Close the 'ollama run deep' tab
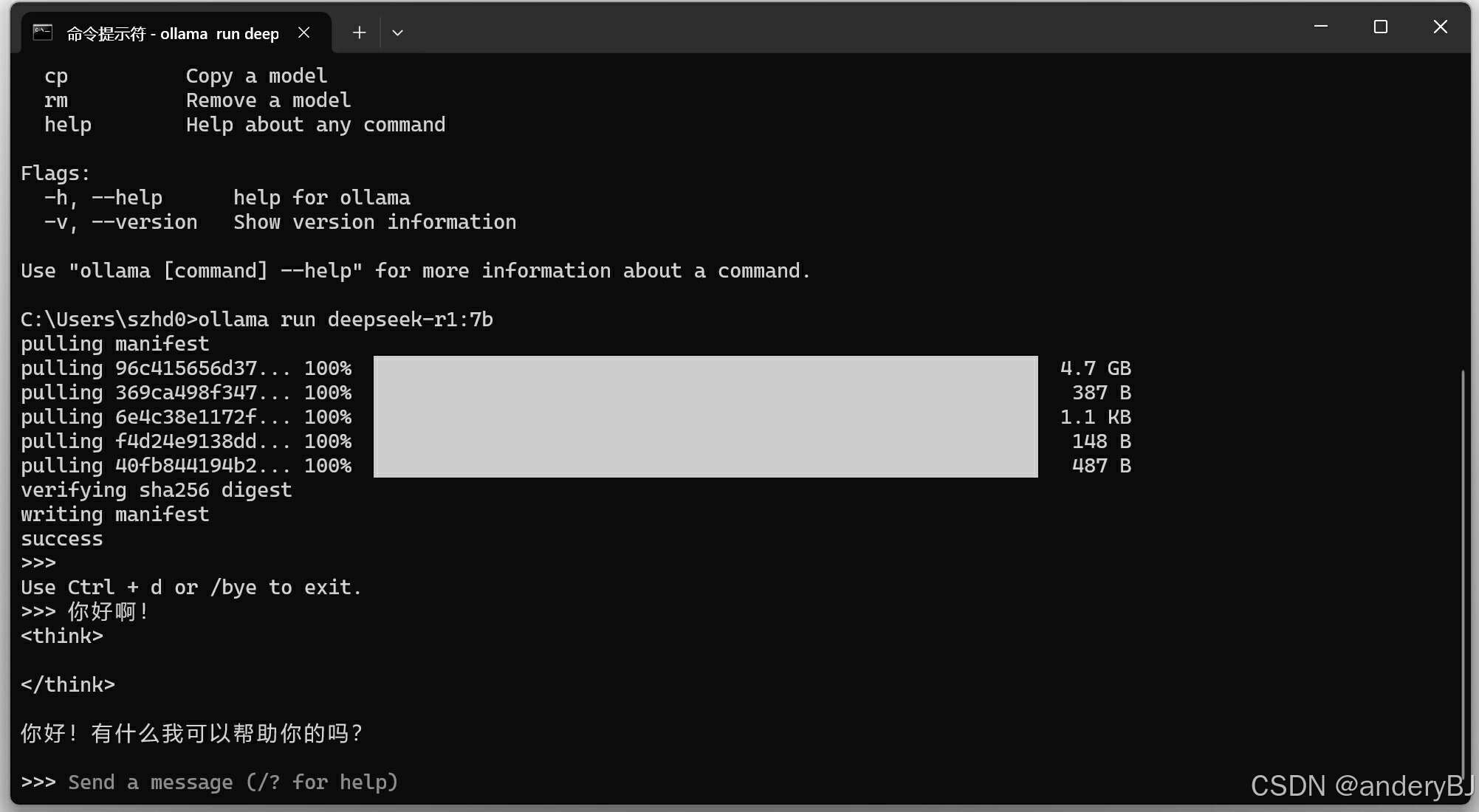1479x812 pixels. click(x=303, y=32)
